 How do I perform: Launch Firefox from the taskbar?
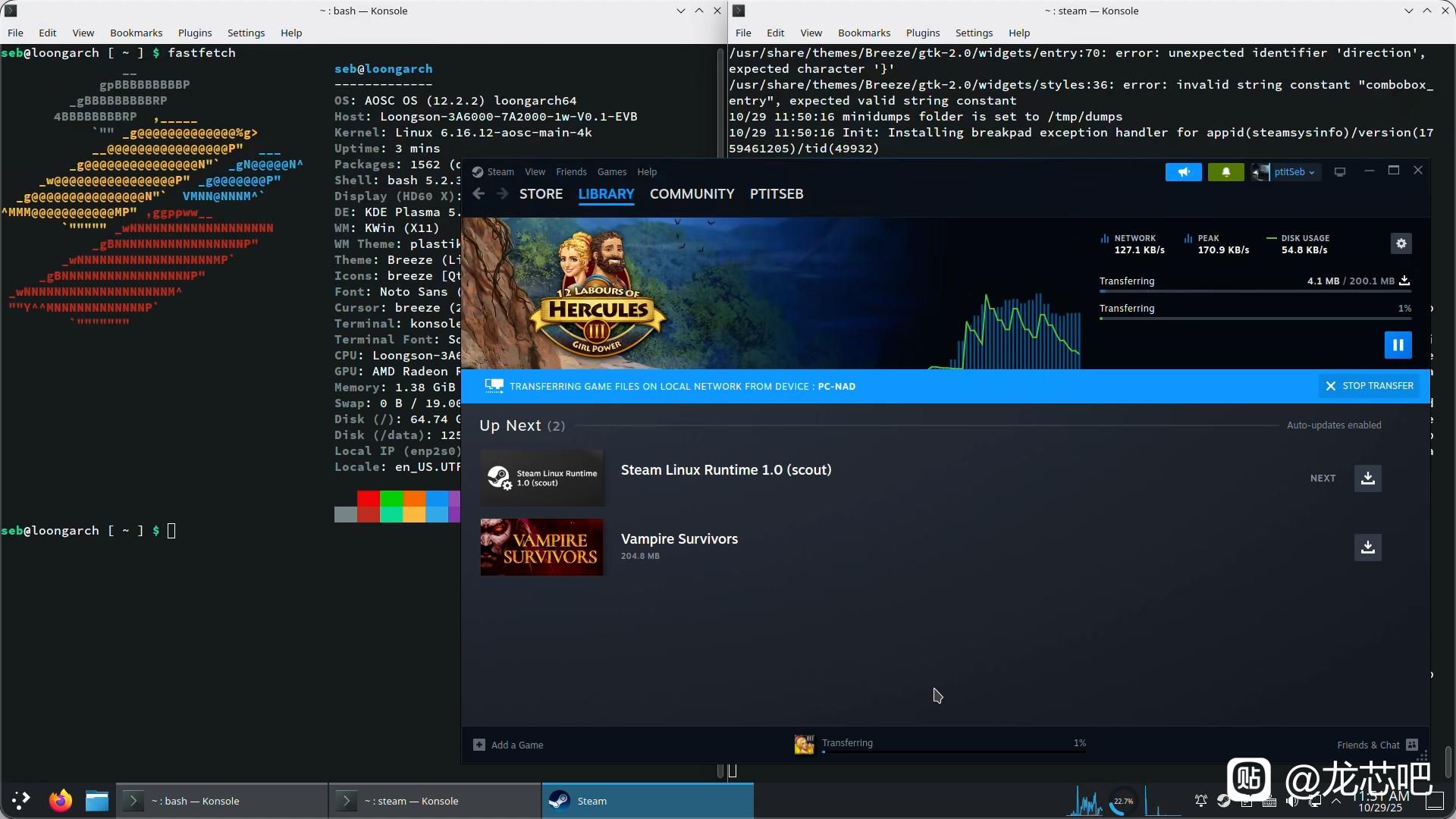coord(61,801)
